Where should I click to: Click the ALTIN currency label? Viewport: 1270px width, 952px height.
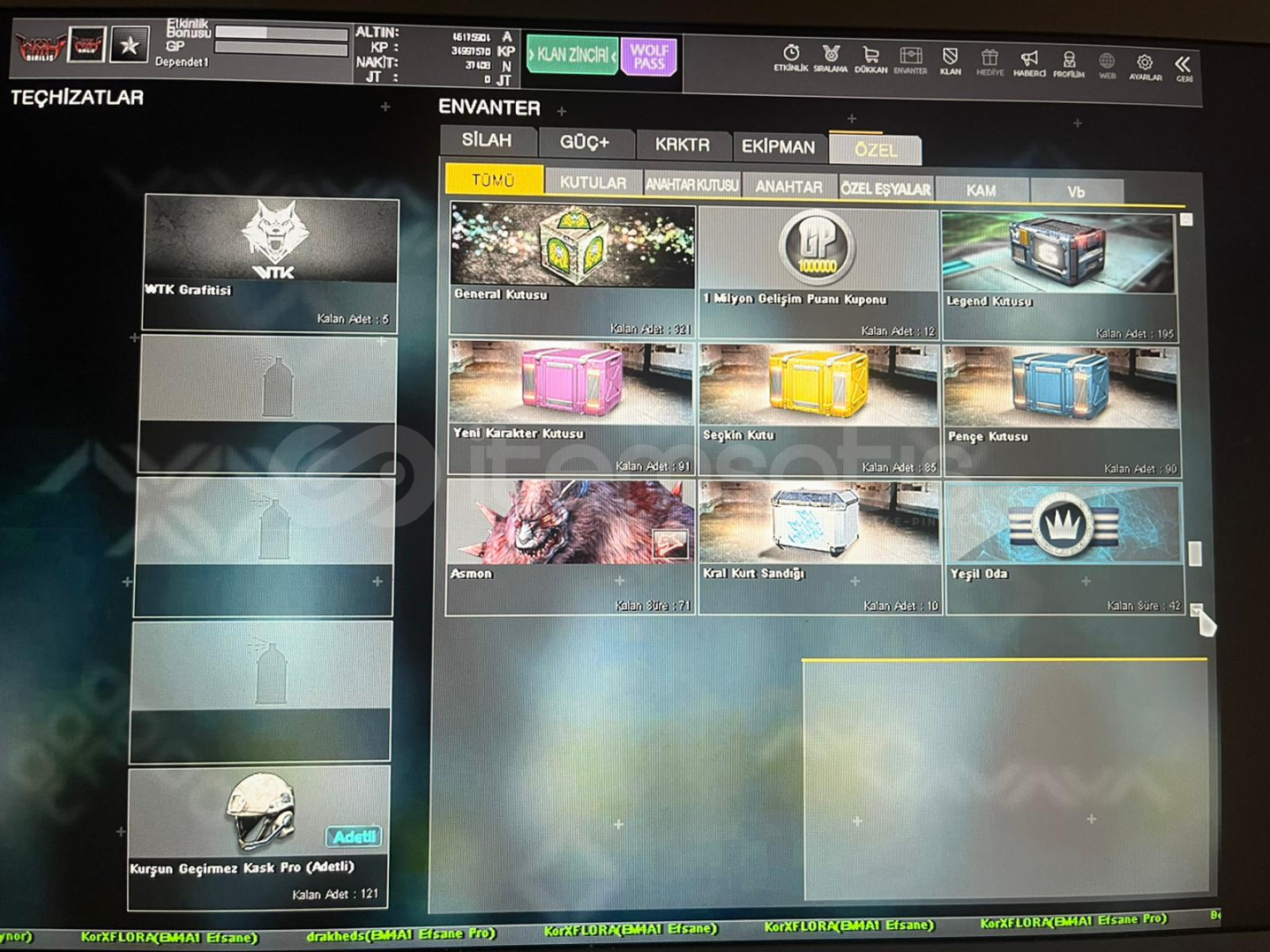pyautogui.click(x=377, y=32)
